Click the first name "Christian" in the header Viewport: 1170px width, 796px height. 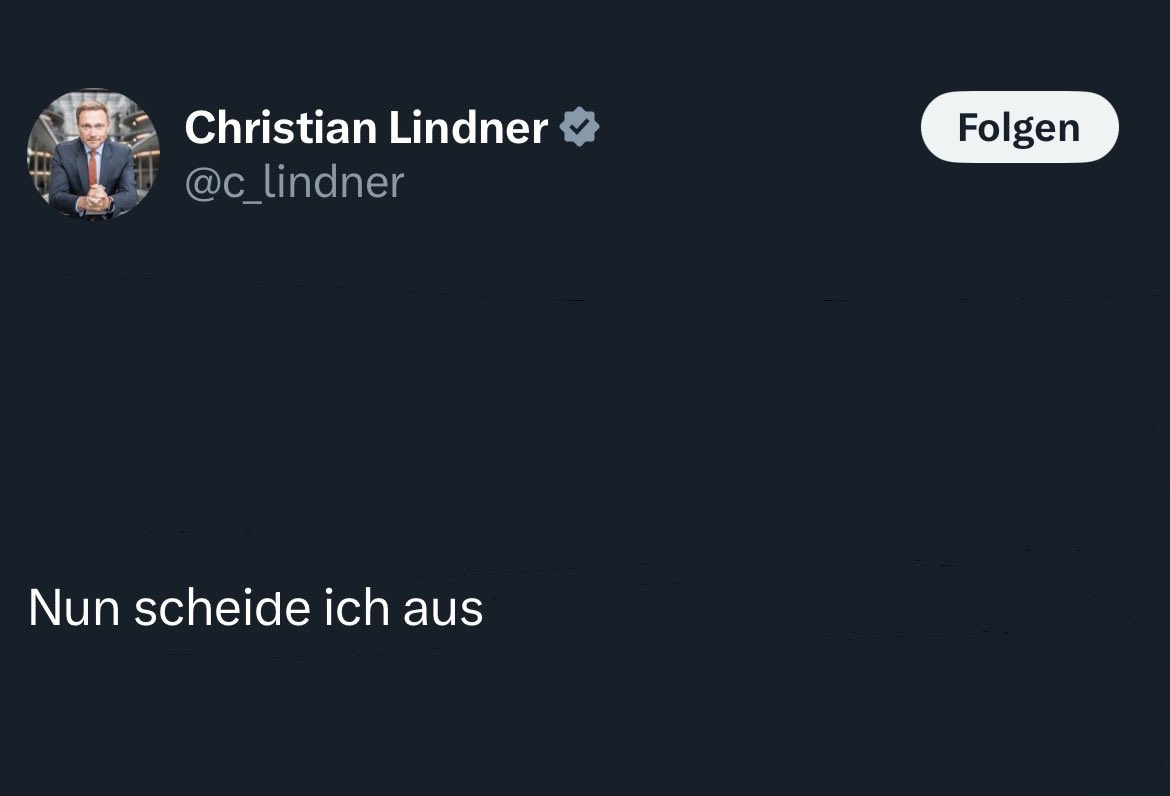[281, 128]
